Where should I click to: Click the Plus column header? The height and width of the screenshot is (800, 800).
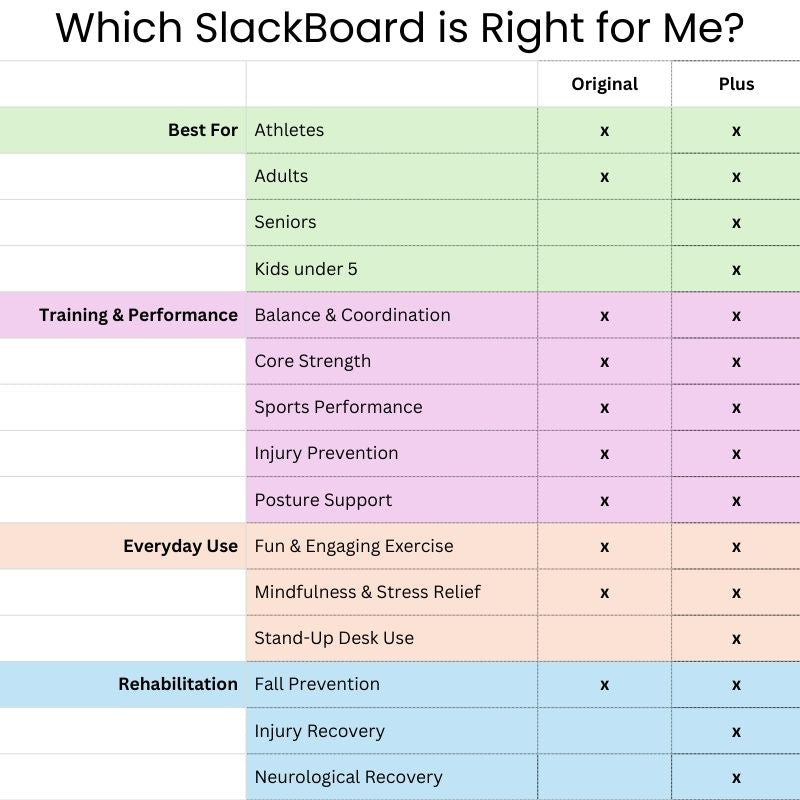click(736, 84)
